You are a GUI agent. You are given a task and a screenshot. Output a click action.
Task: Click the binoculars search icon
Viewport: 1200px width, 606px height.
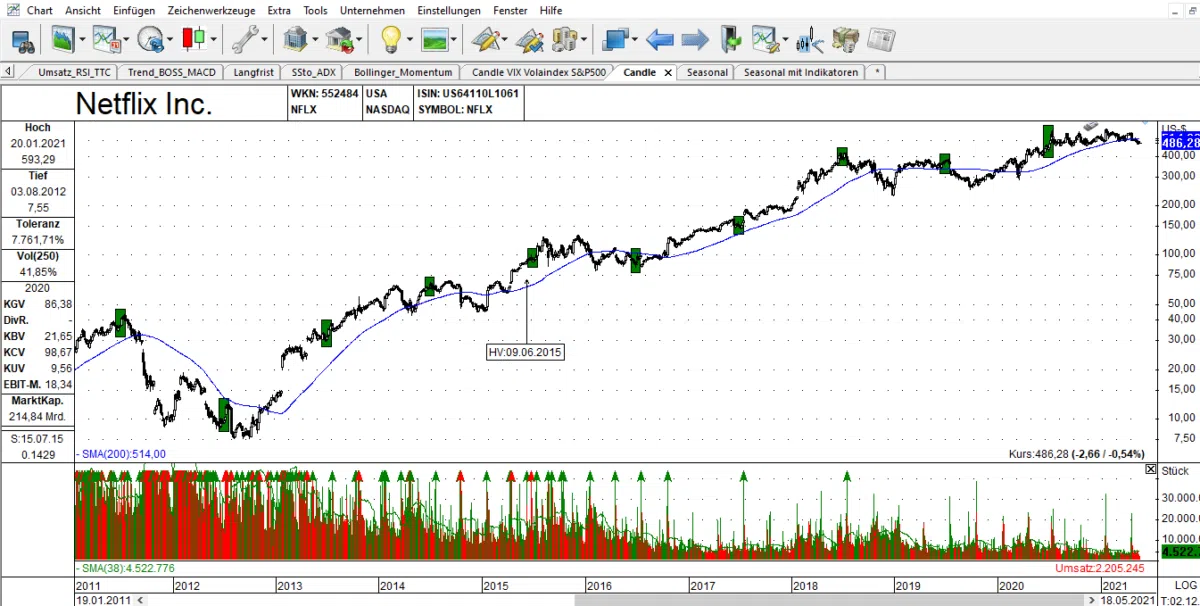coord(25,40)
